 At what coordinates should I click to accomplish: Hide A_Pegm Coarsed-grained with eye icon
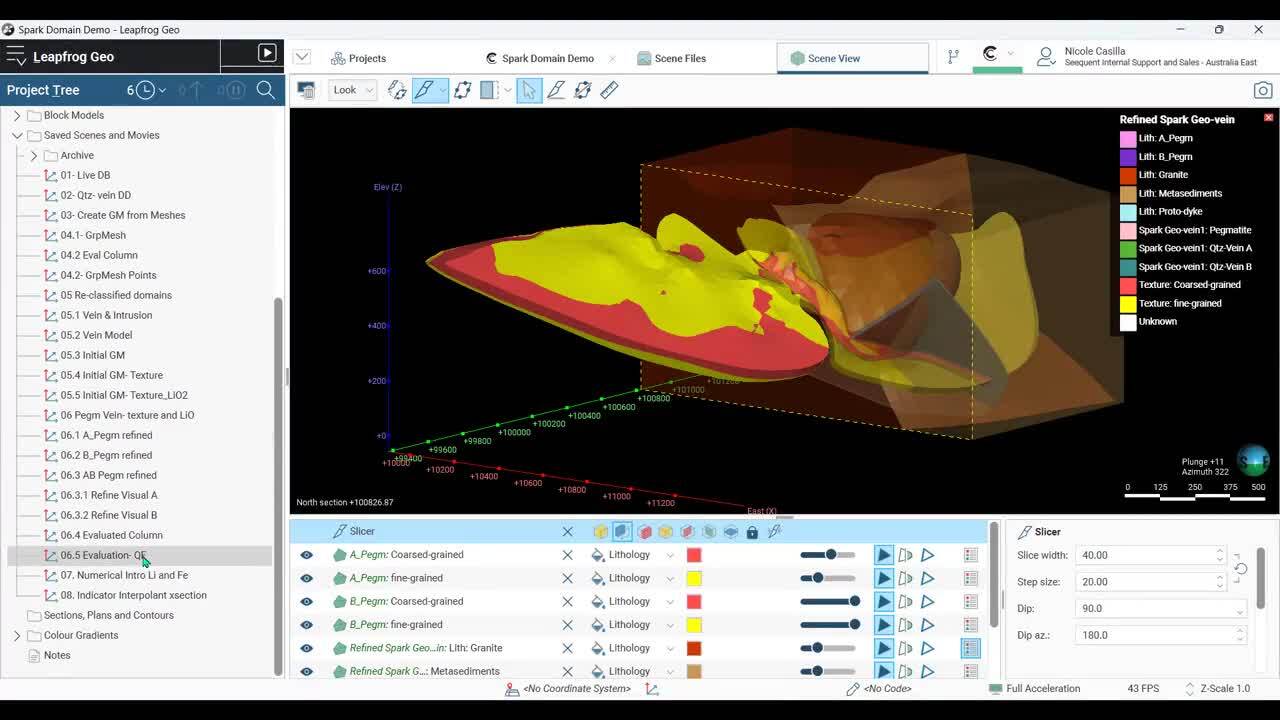306,555
